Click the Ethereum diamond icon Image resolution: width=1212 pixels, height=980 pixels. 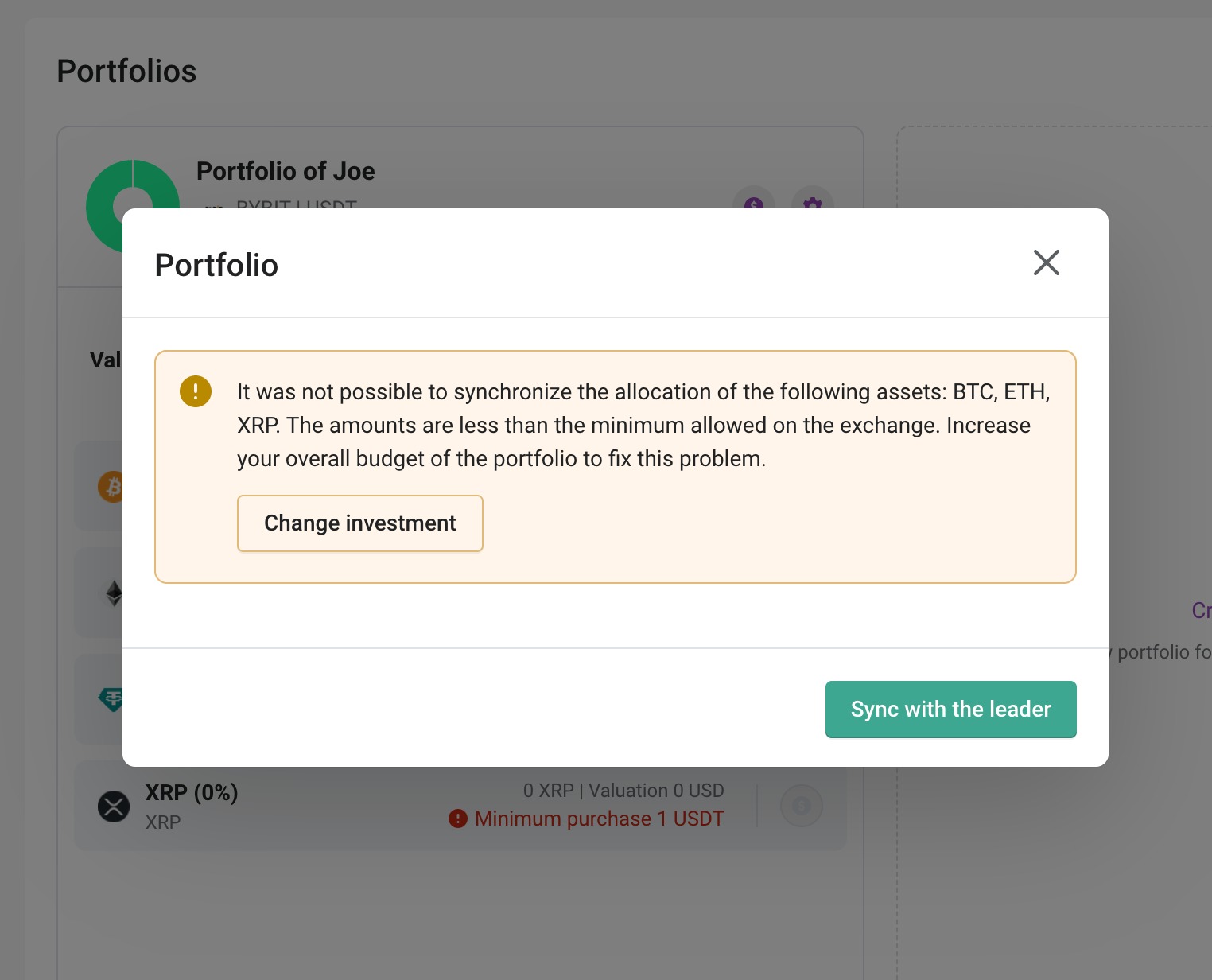tap(114, 593)
